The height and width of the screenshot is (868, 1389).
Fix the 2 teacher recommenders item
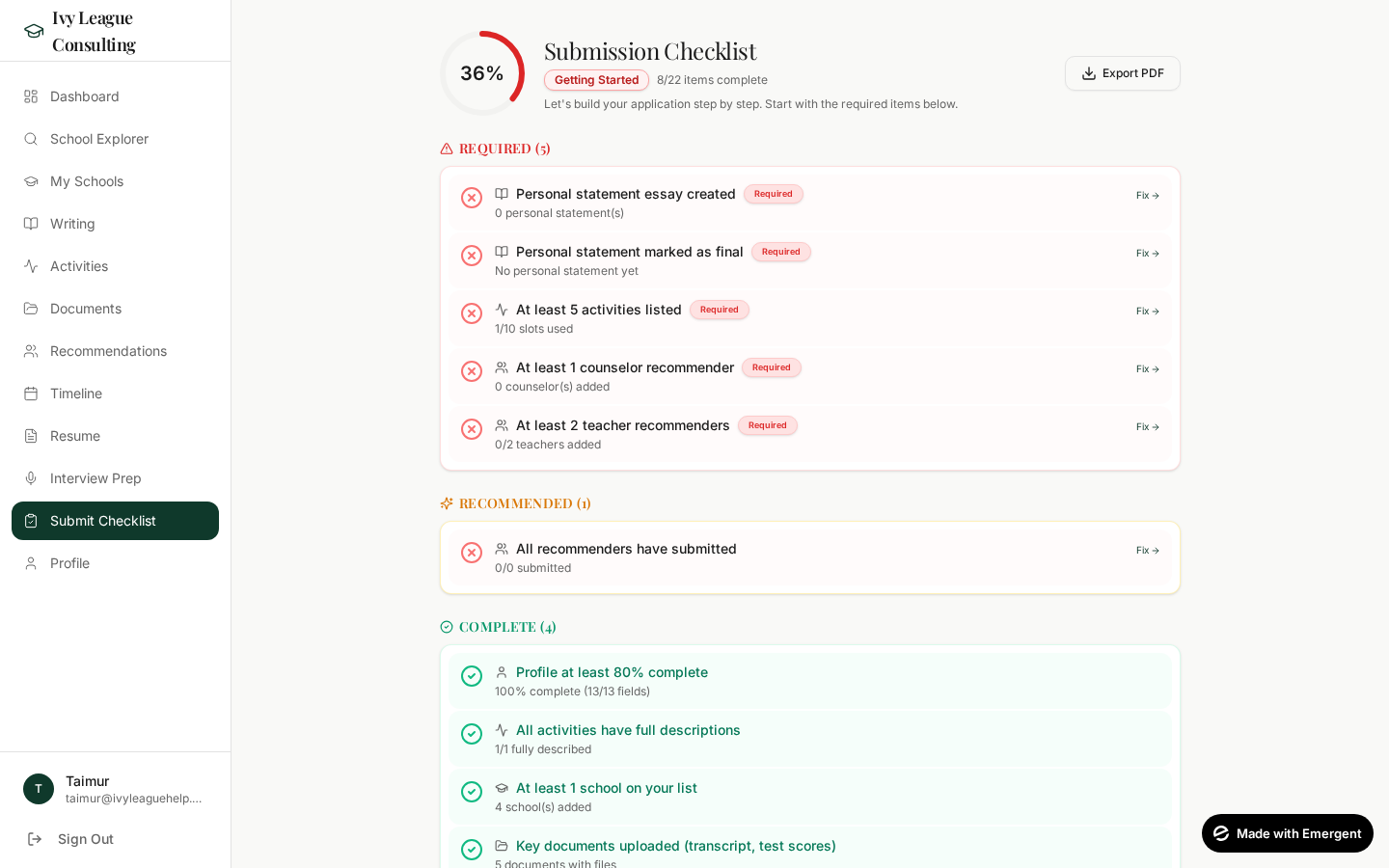1148,427
